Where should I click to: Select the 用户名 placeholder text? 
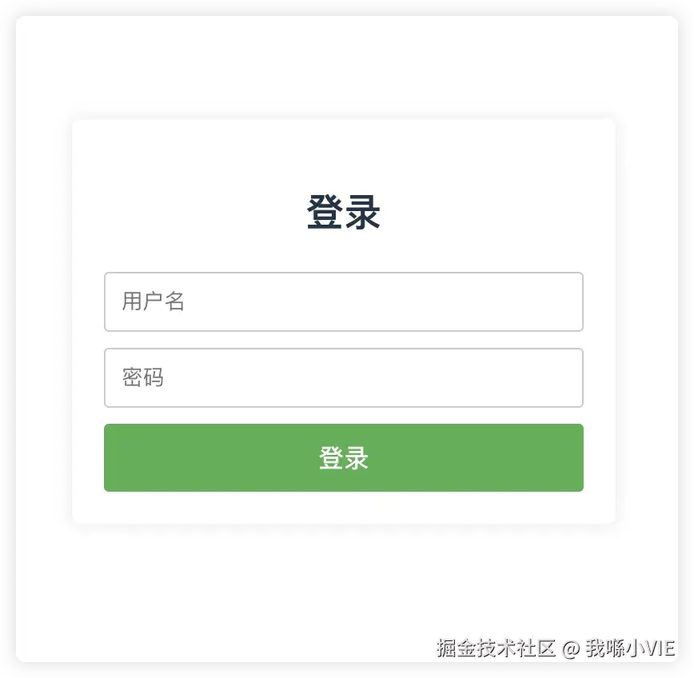tap(153, 301)
